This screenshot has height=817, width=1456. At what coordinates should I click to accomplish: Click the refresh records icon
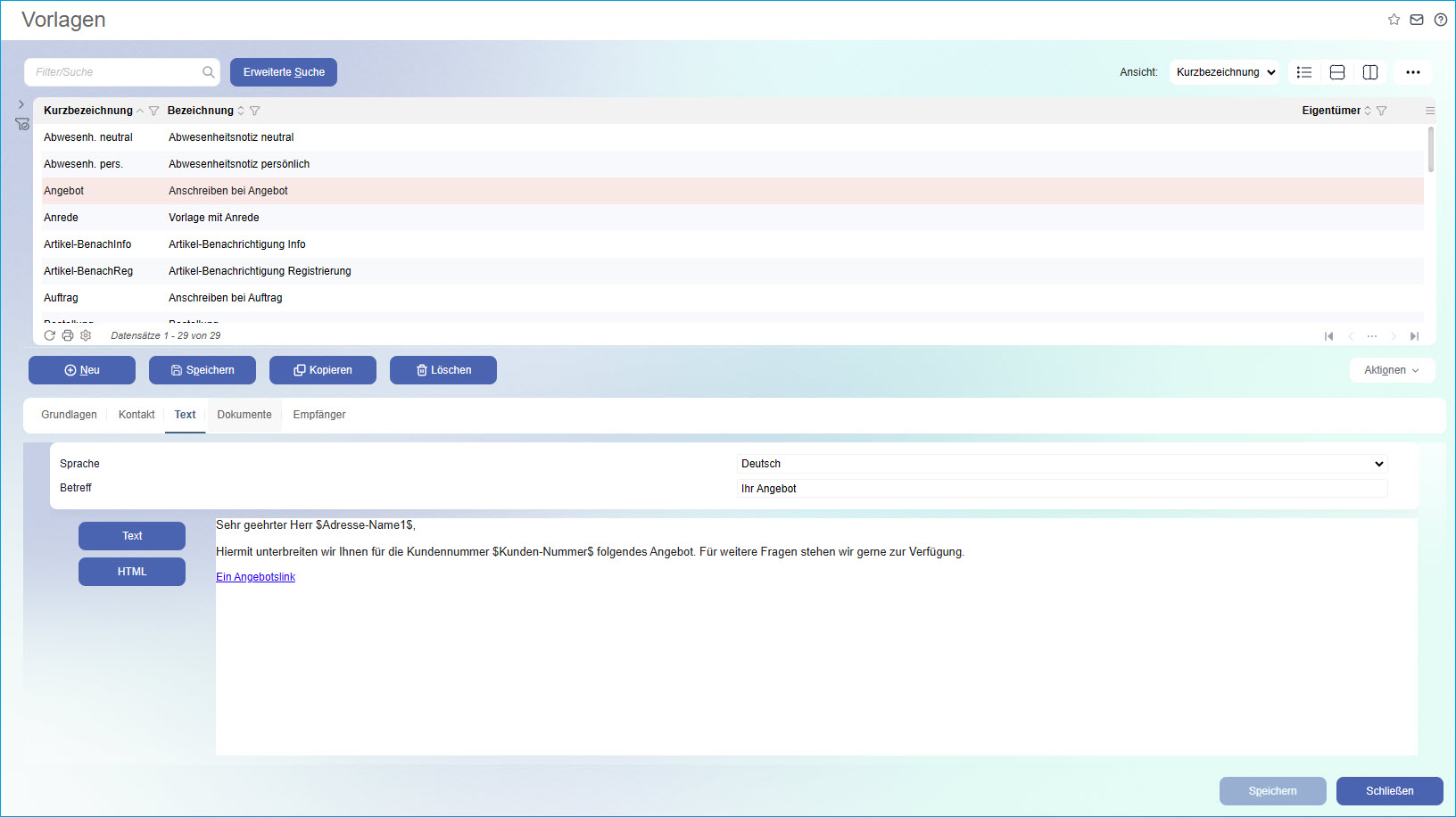pos(50,335)
